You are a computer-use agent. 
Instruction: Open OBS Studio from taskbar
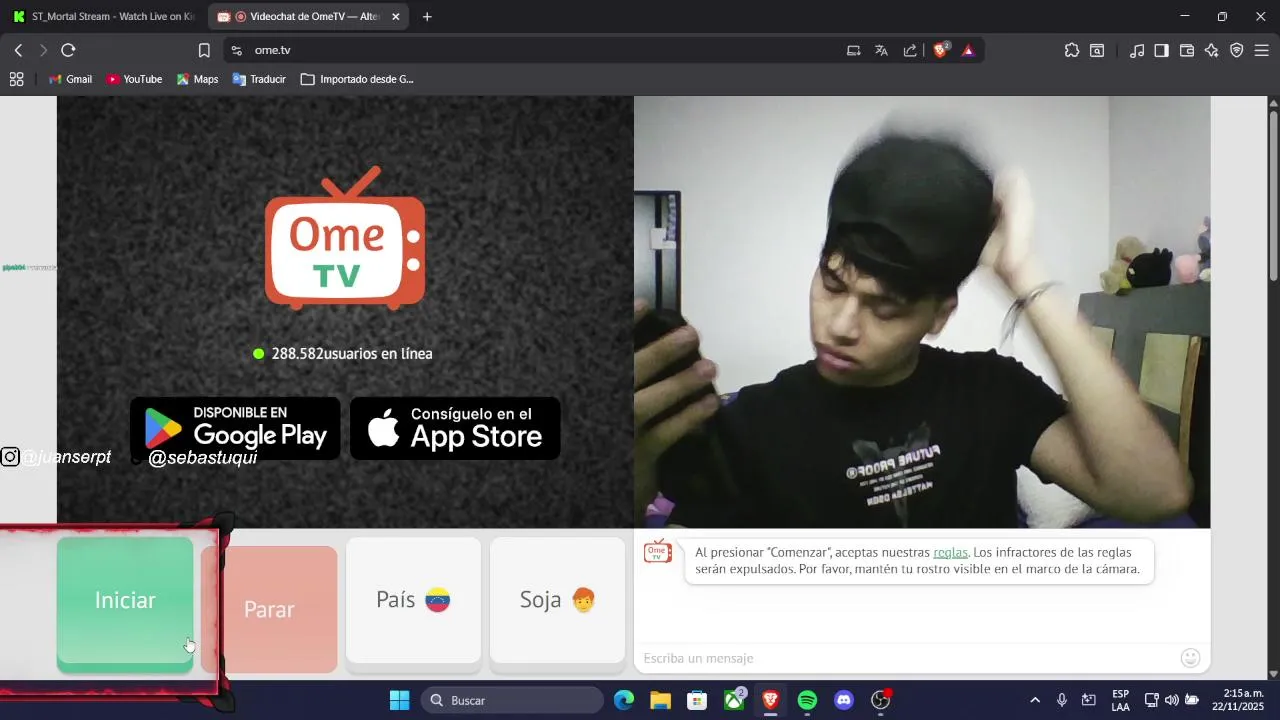[881, 700]
